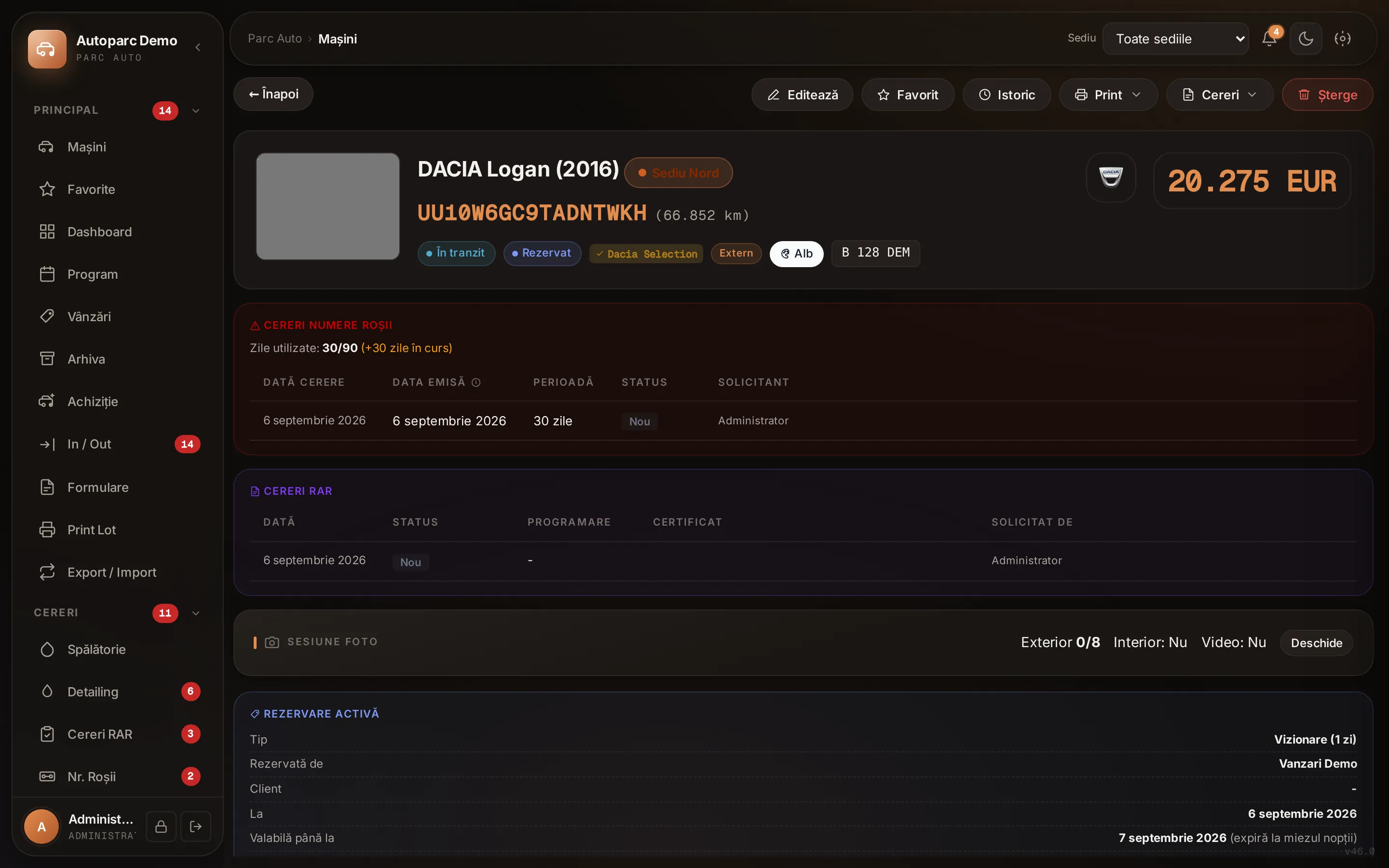Click the Vanzari Demo reserver name
1389x868 pixels.
pos(1318,764)
